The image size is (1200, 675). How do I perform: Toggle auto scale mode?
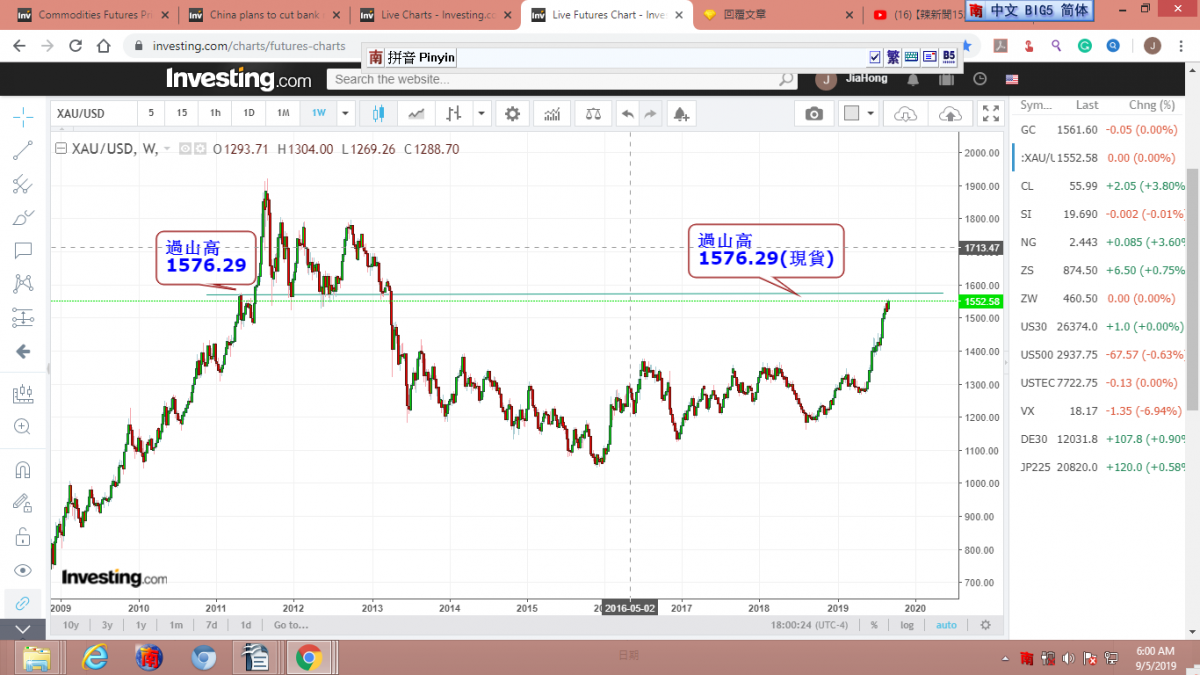(946, 625)
